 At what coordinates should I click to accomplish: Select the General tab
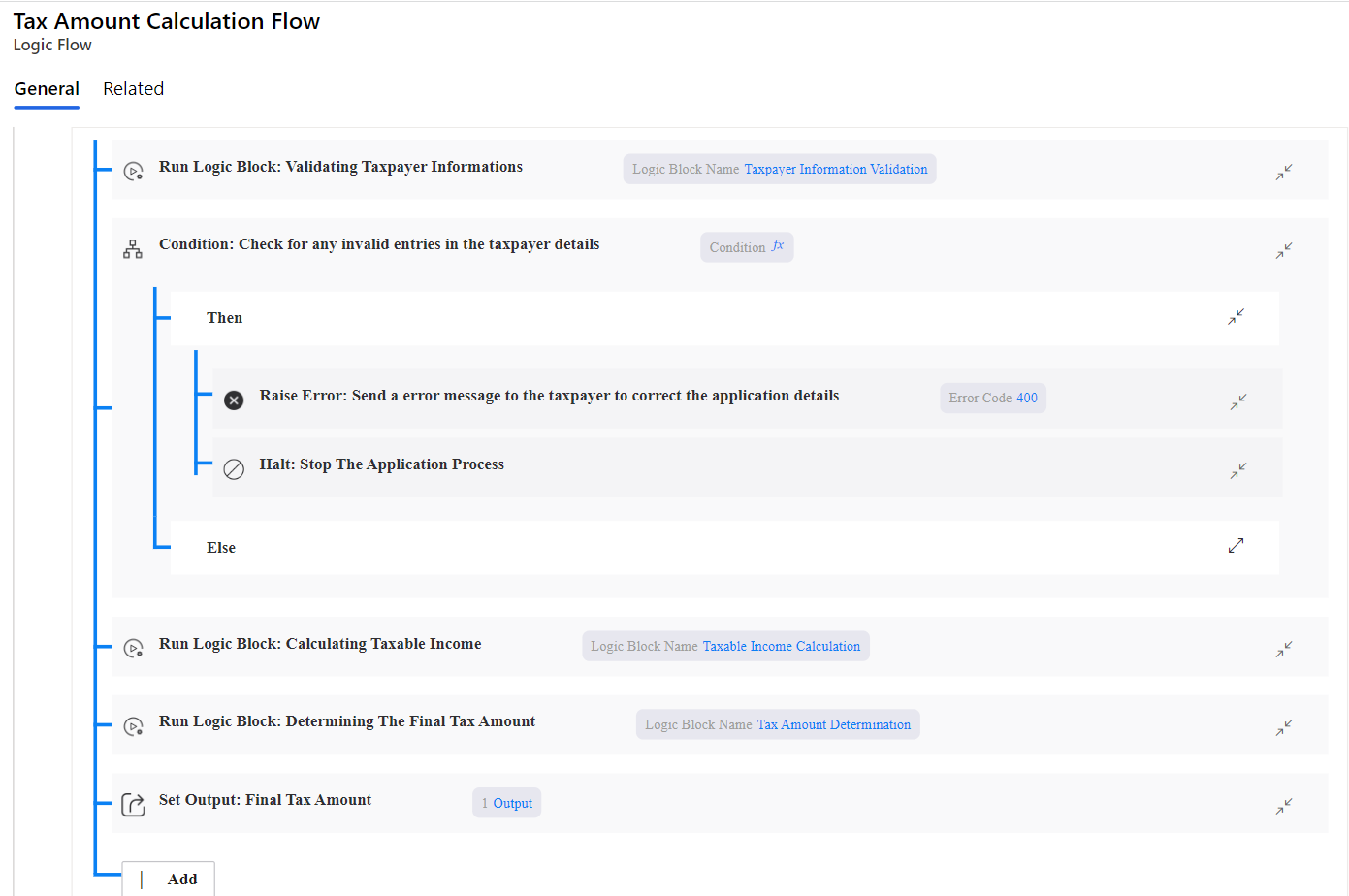[x=47, y=89]
